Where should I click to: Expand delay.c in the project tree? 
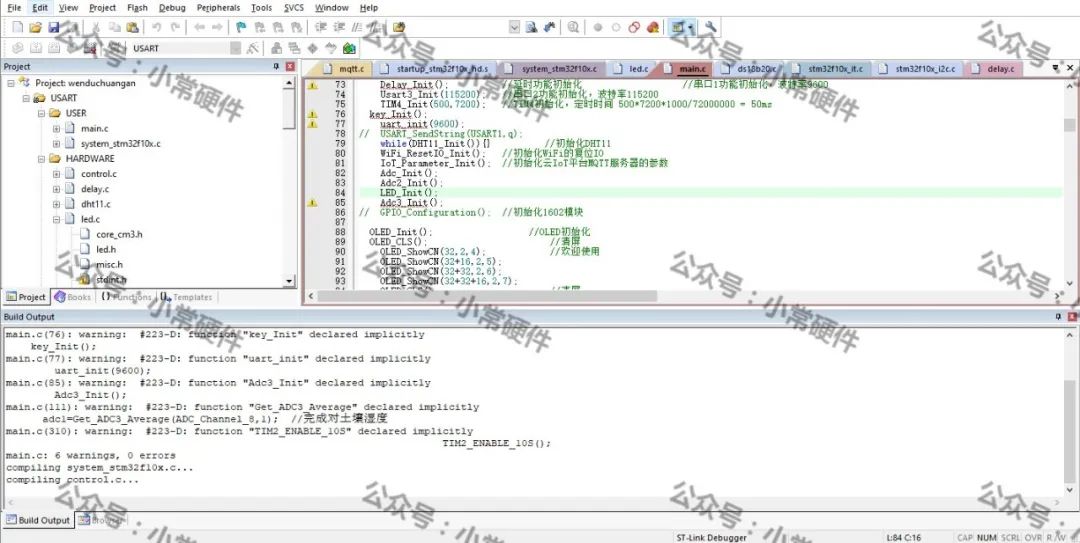pyautogui.click(x=56, y=189)
